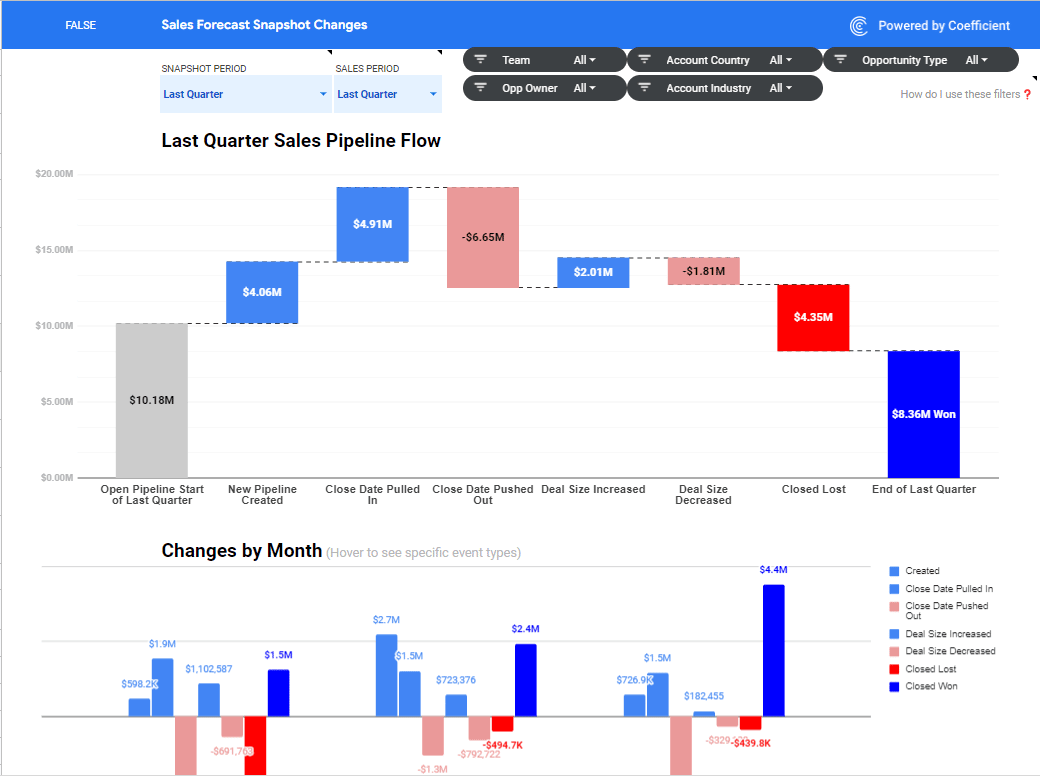Expand the Account Country All dropdown
Image resolution: width=1040 pixels, height=776 pixels.
tap(781, 60)
